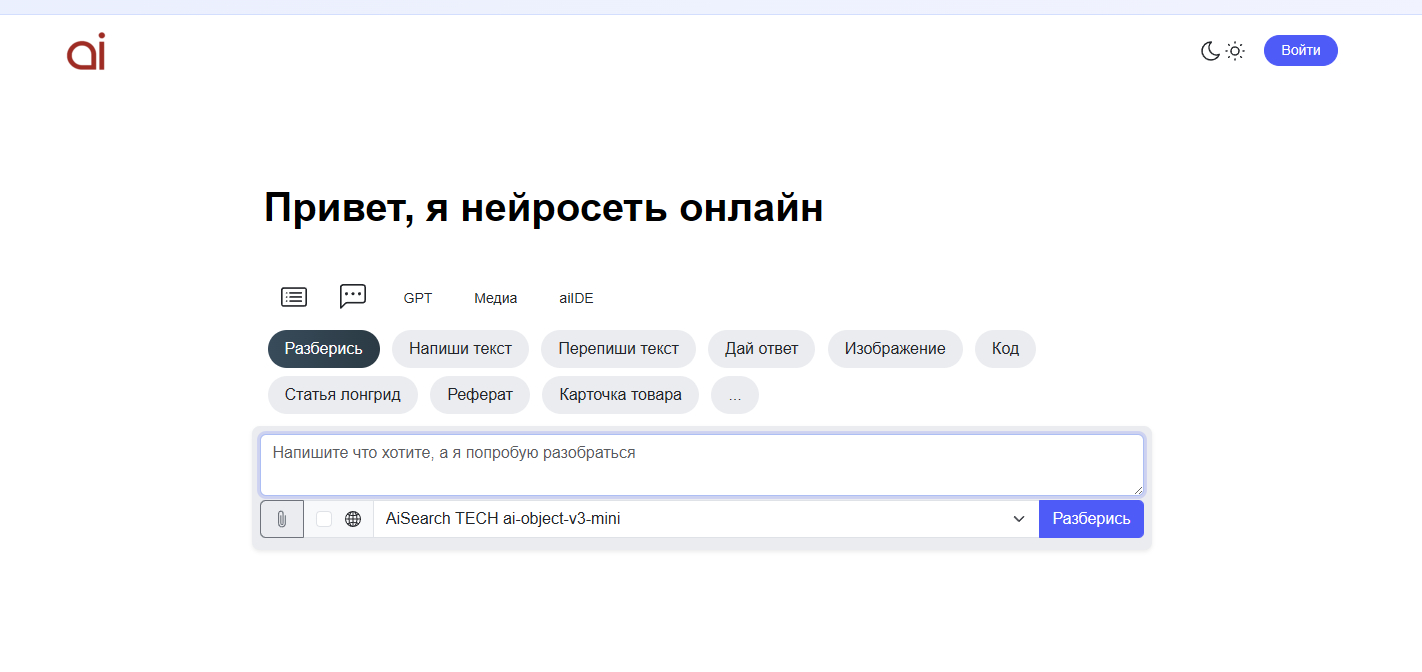The image size is (1422, 672).
Task: Attach a file with paperclip icon
Action: click(x=282, y=519)
